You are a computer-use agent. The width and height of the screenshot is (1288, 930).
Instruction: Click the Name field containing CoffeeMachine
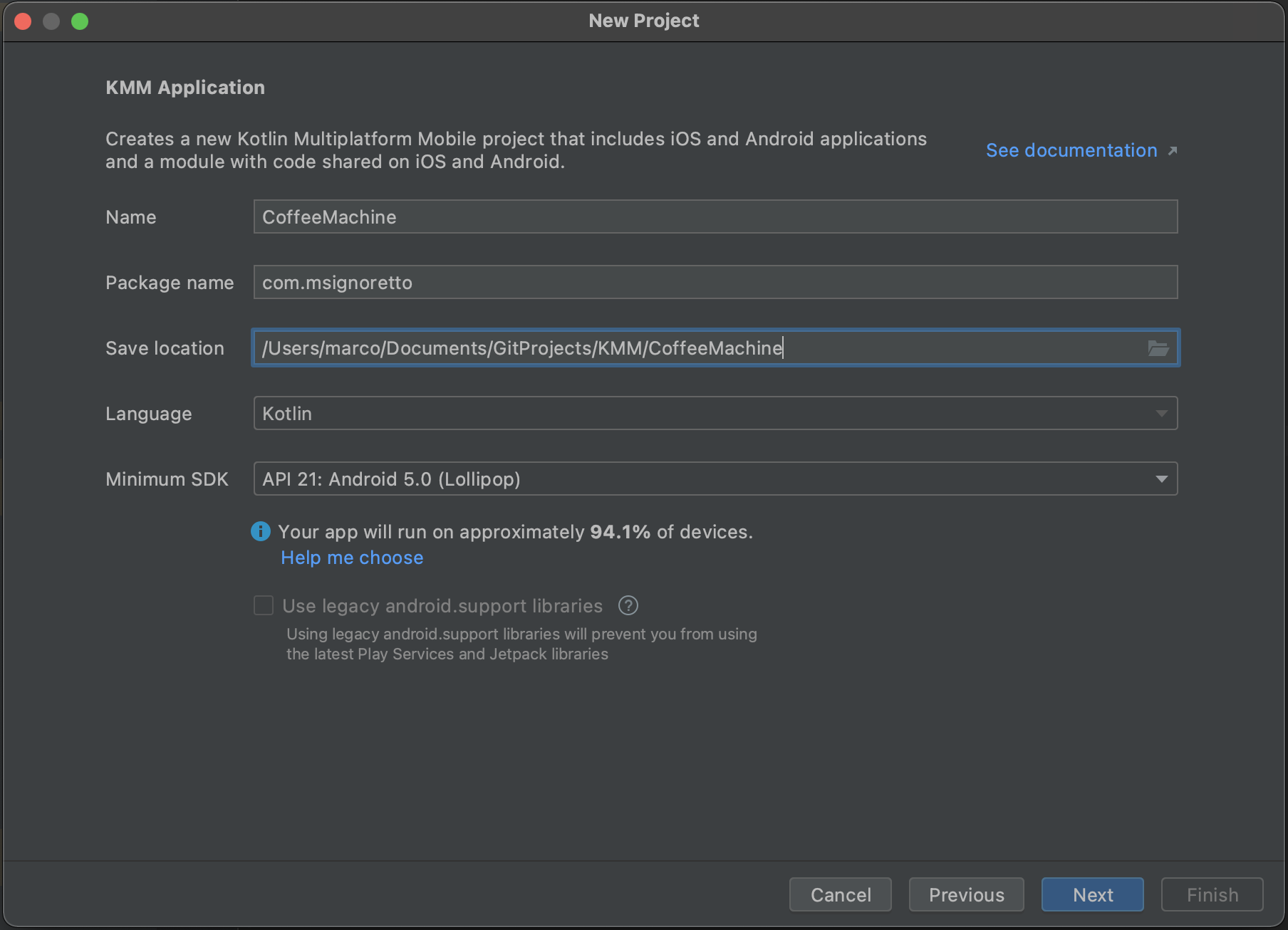715,217
